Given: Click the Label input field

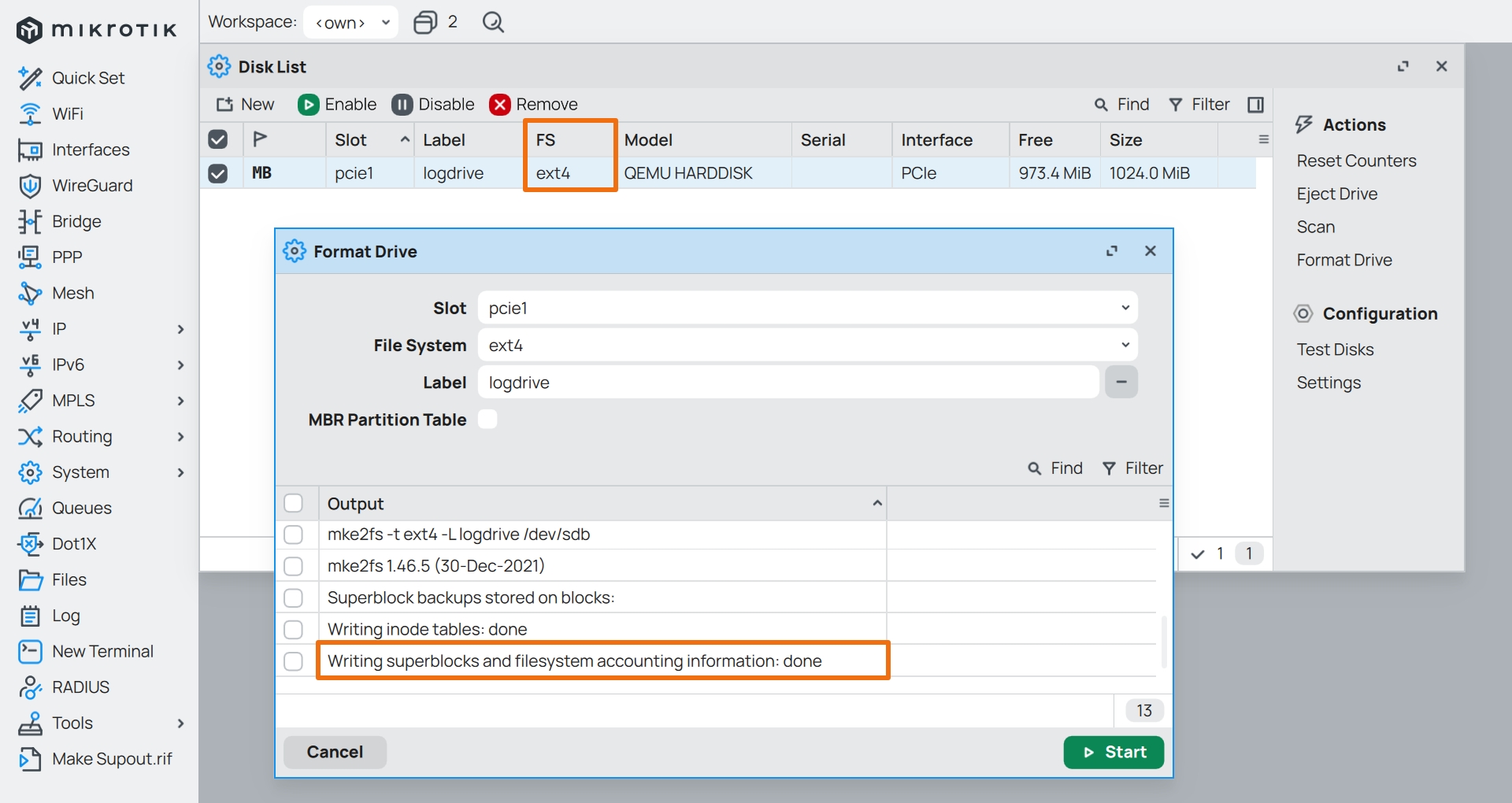Looking at the screenshot, I should click(x=788, y=382).
